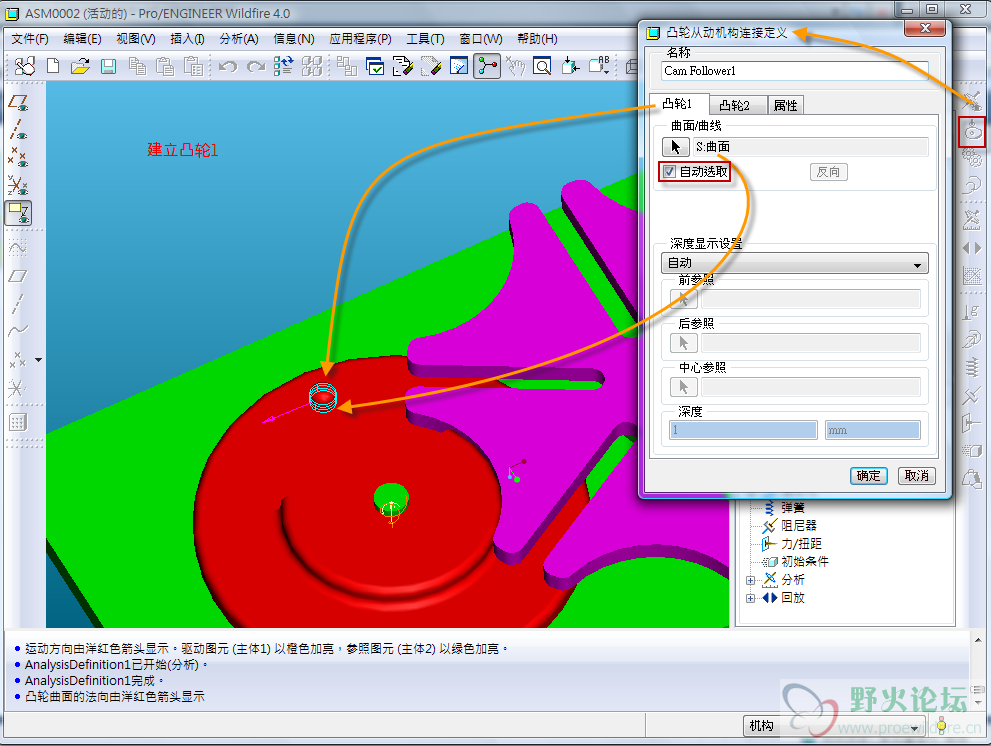
Task: Click the cam-follower connection icon in right toolbar
Action: [972, 130]
